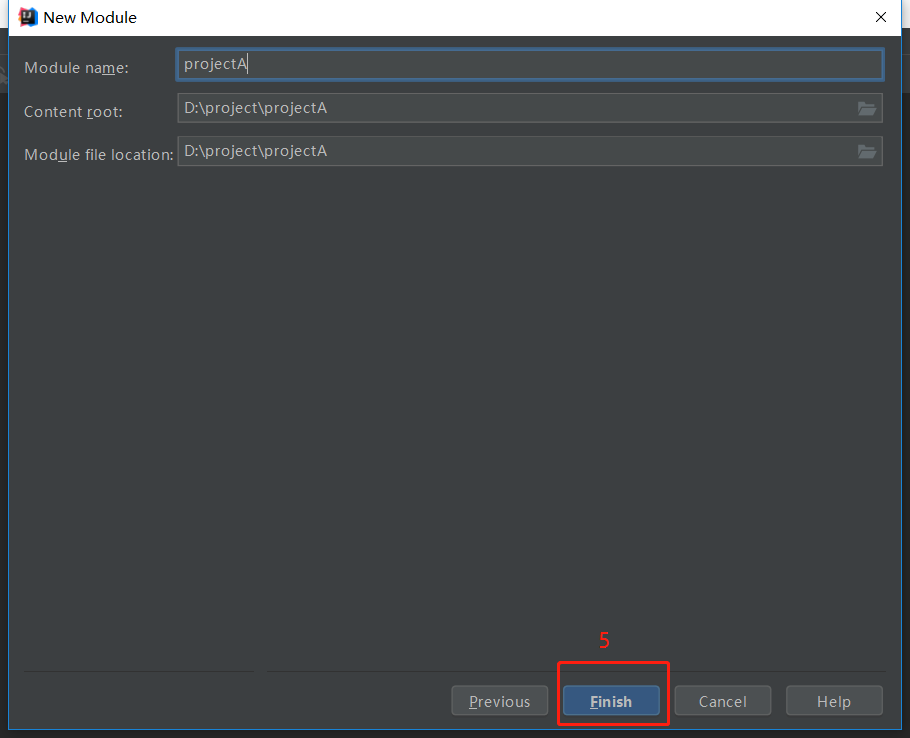Screen dimensions: 910x738
Task: Browse for Content root folder icon
Action: click(x=866, y=108)
